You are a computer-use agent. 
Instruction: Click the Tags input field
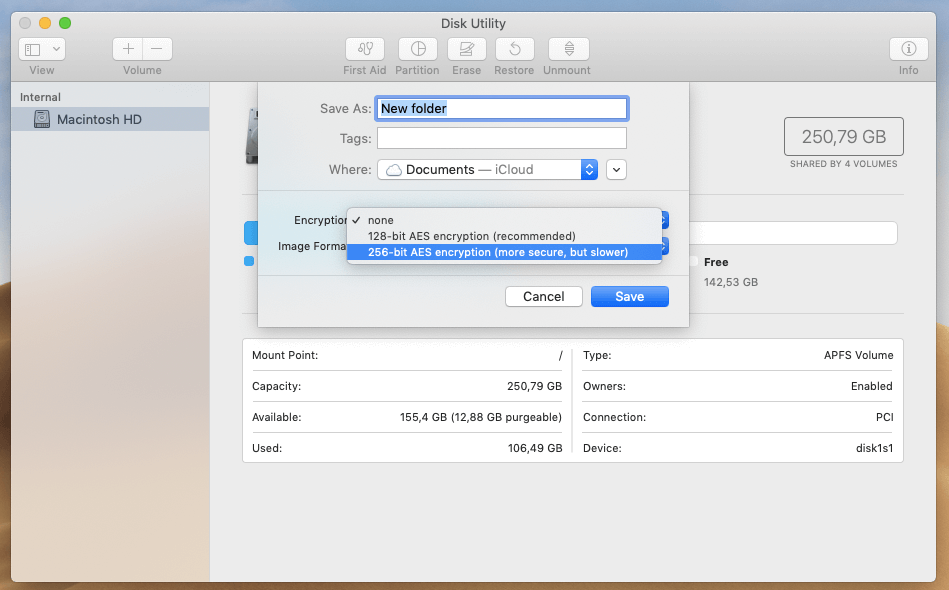502,139
